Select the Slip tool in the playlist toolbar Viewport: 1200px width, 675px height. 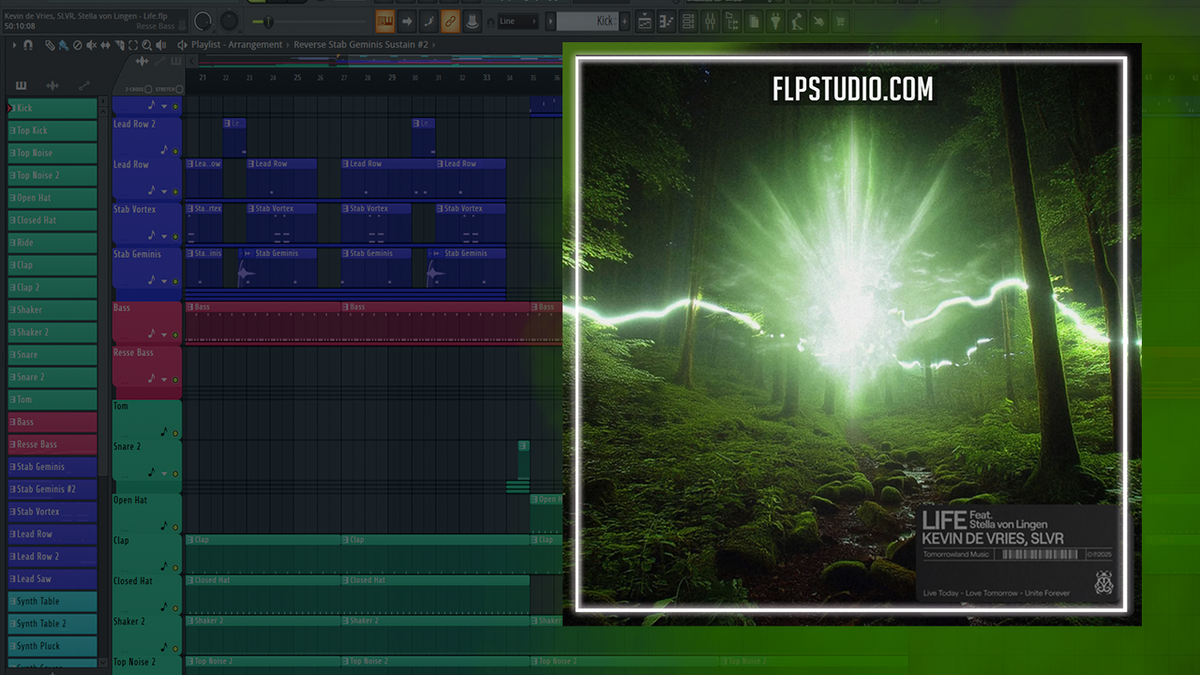(x=105, y=44)
